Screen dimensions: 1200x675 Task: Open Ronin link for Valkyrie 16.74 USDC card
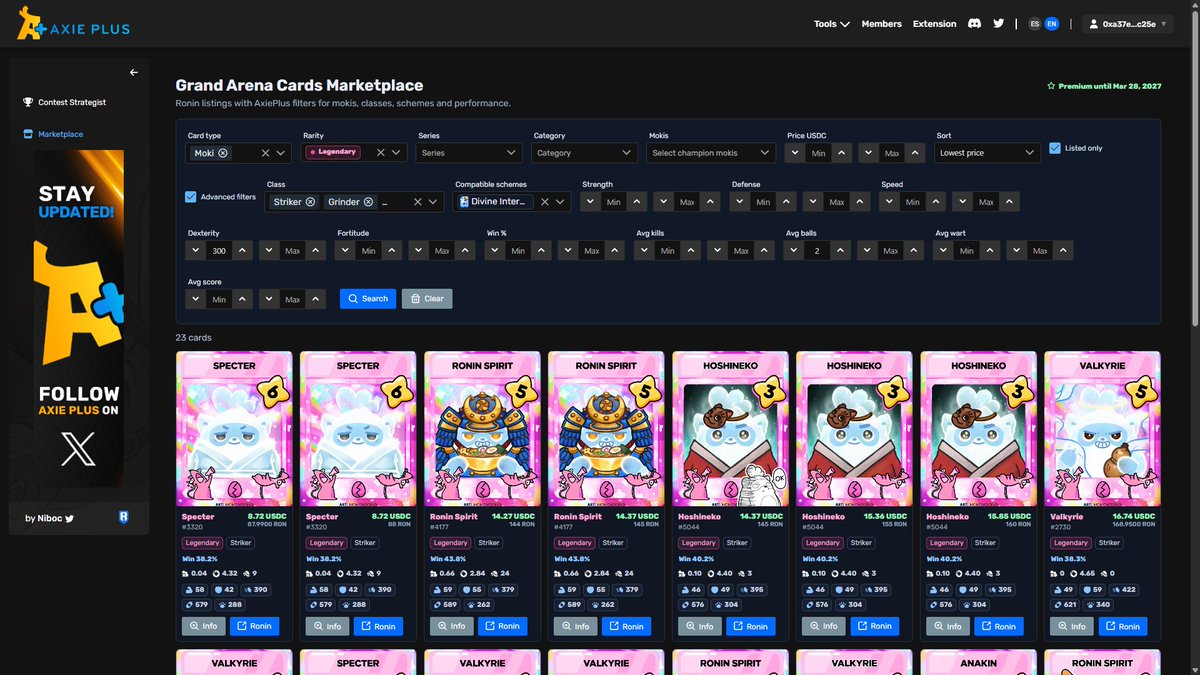1122,626
